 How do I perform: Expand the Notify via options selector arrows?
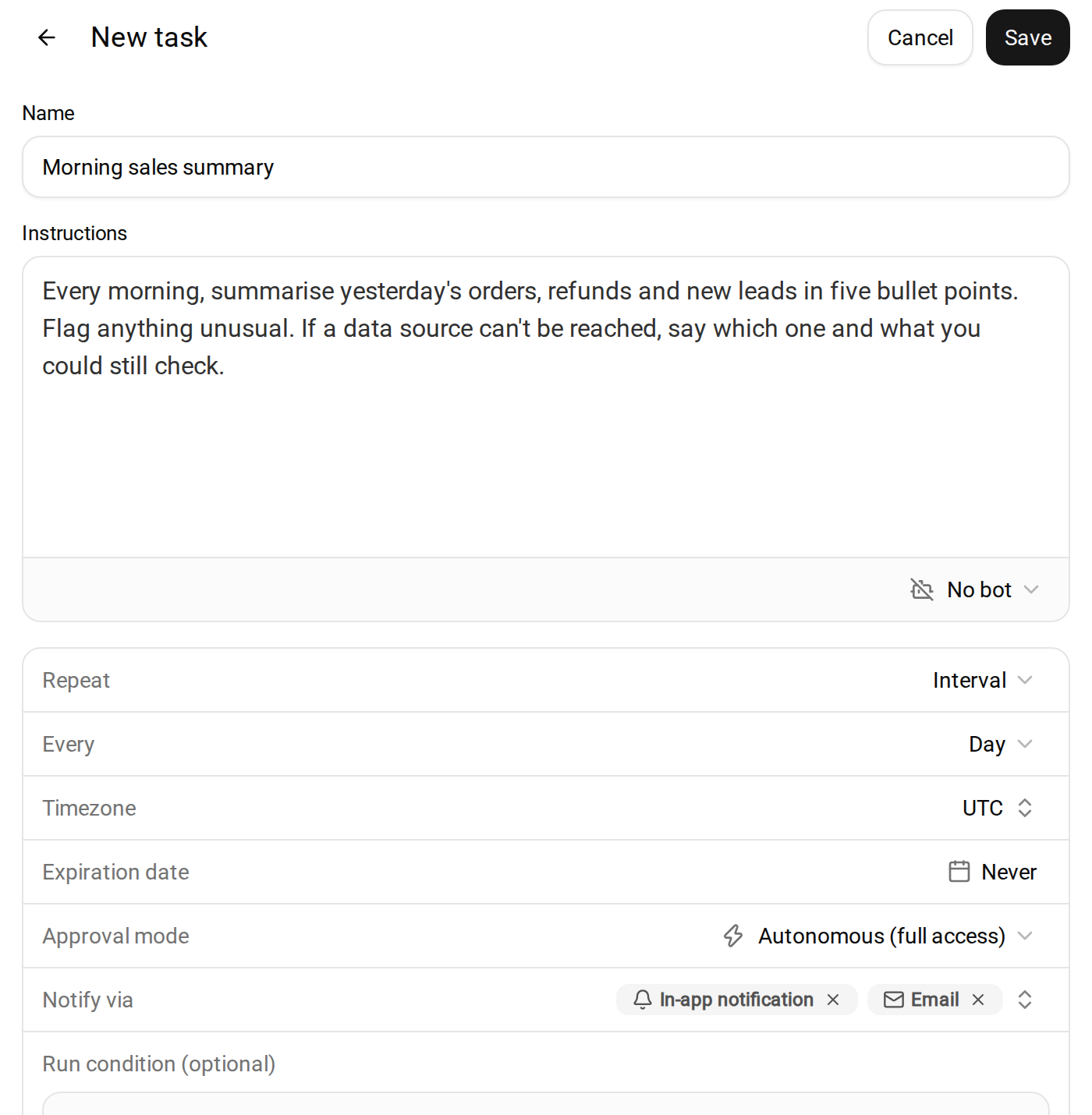pyautogui.click(x=1025, y=1000)
